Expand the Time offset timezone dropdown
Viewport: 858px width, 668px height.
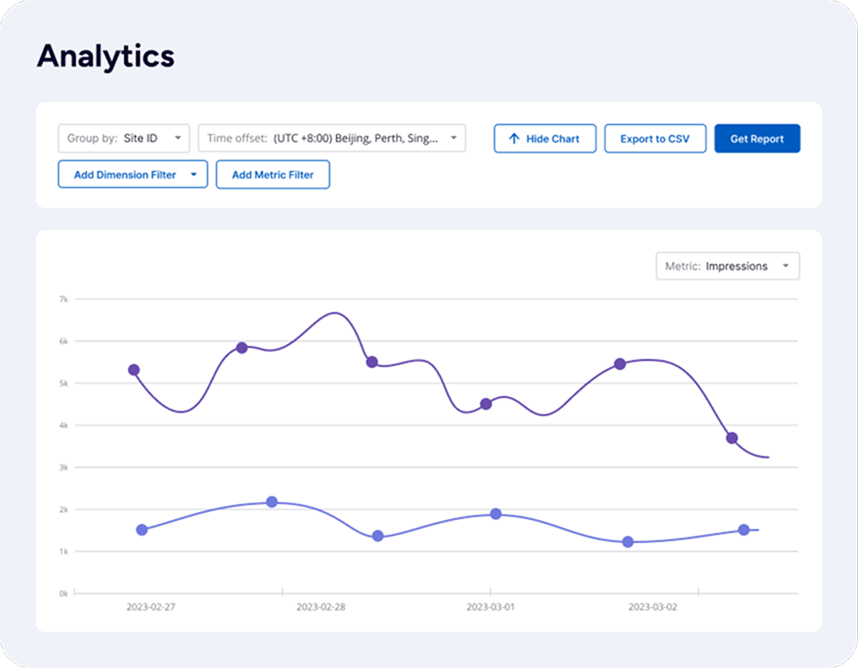coord(331,138)
